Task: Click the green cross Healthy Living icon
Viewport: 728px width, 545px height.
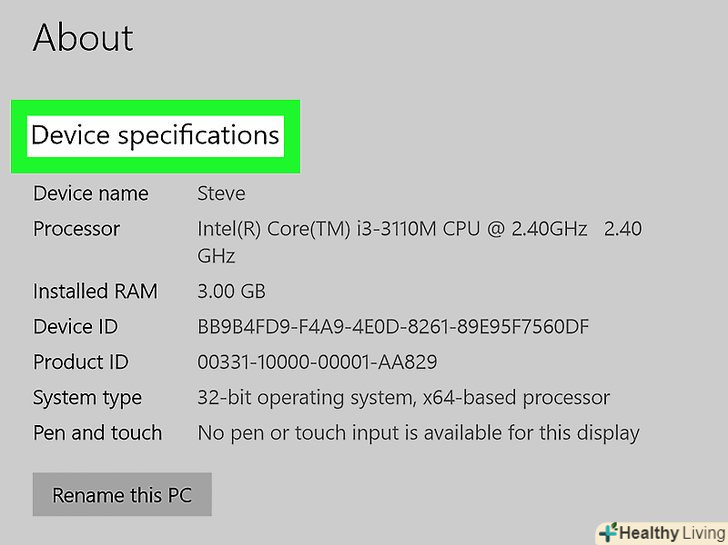Action: (x=607, y=533)
